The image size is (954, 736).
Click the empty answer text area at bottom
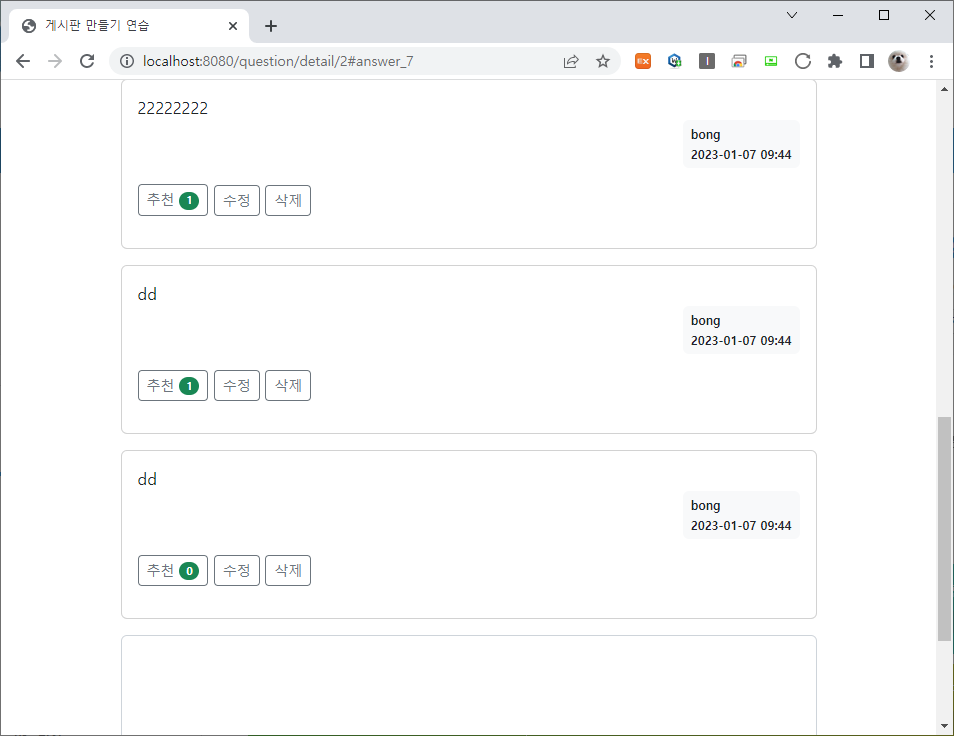[x=468, y=686]
